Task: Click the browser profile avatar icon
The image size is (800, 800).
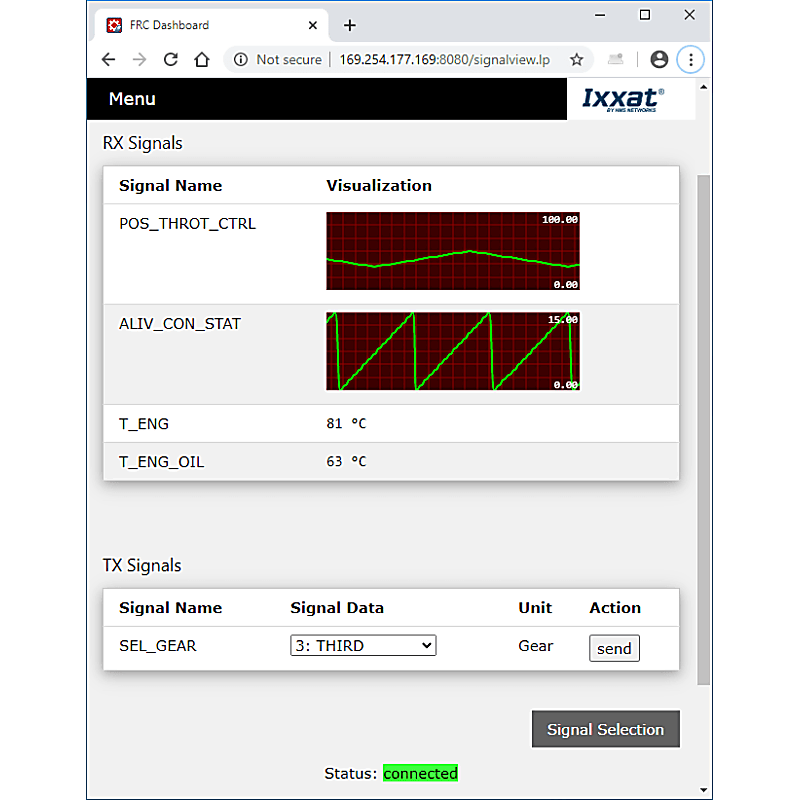Action: tap(659, 59)
